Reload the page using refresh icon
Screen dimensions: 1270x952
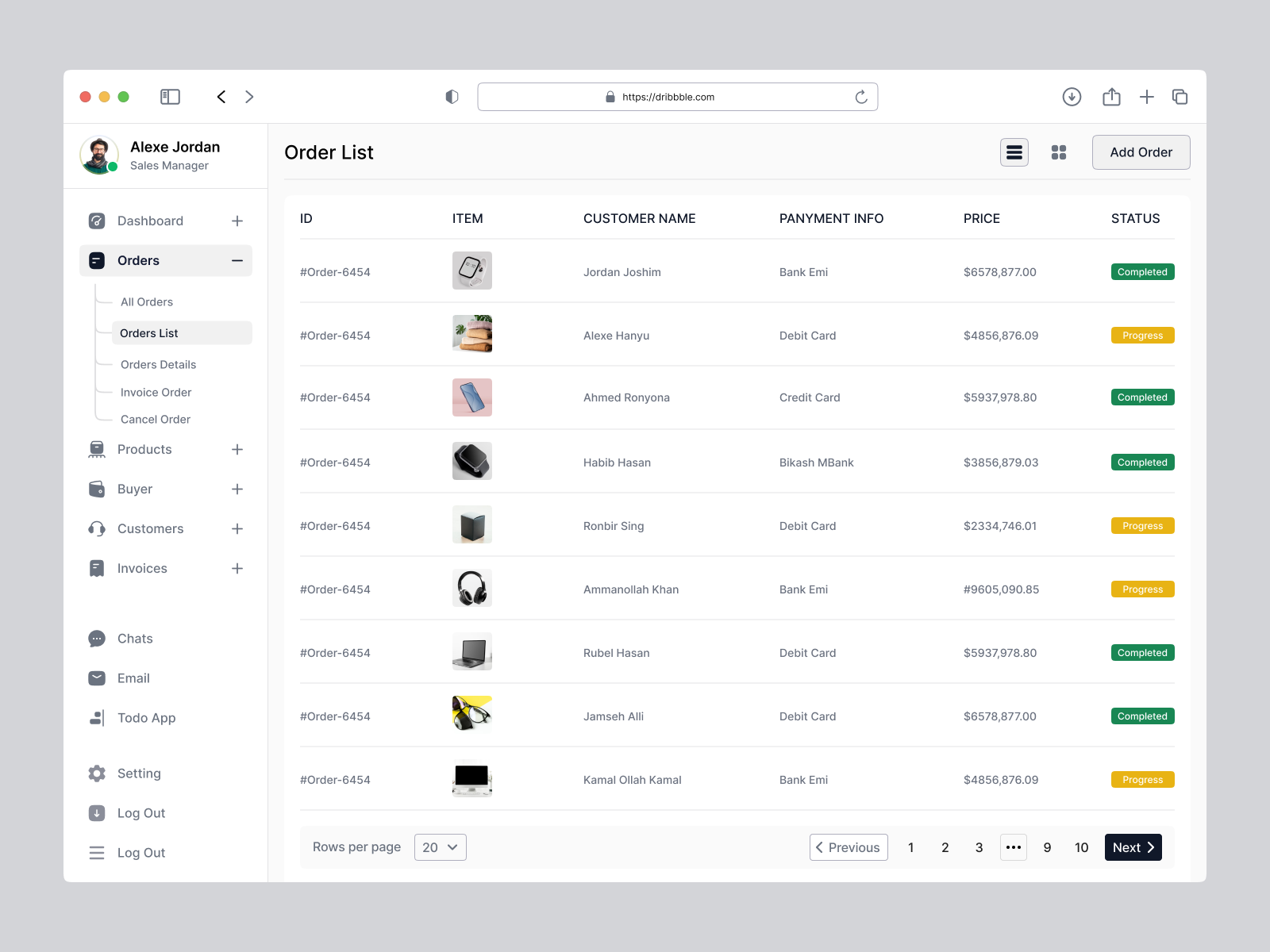pos(861,97)
